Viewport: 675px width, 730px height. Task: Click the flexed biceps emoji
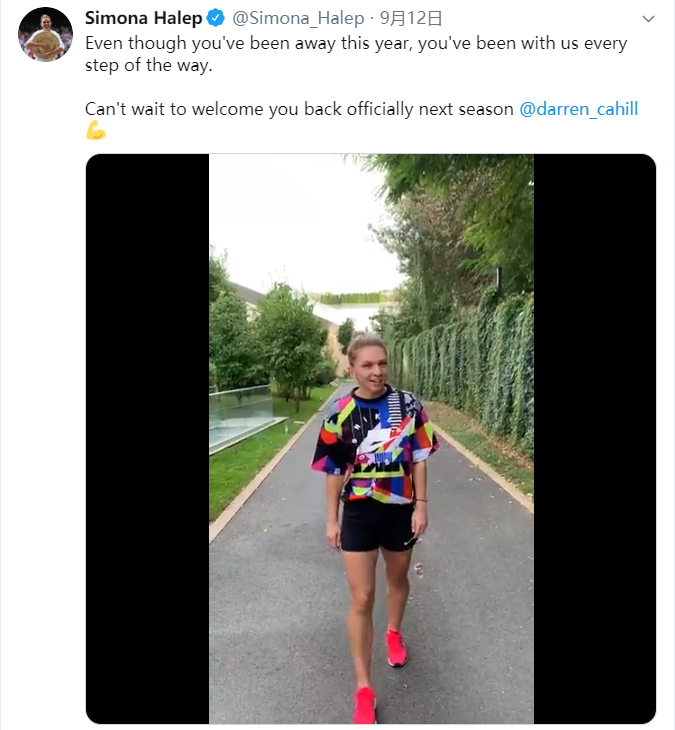click(x=96, y=130)
